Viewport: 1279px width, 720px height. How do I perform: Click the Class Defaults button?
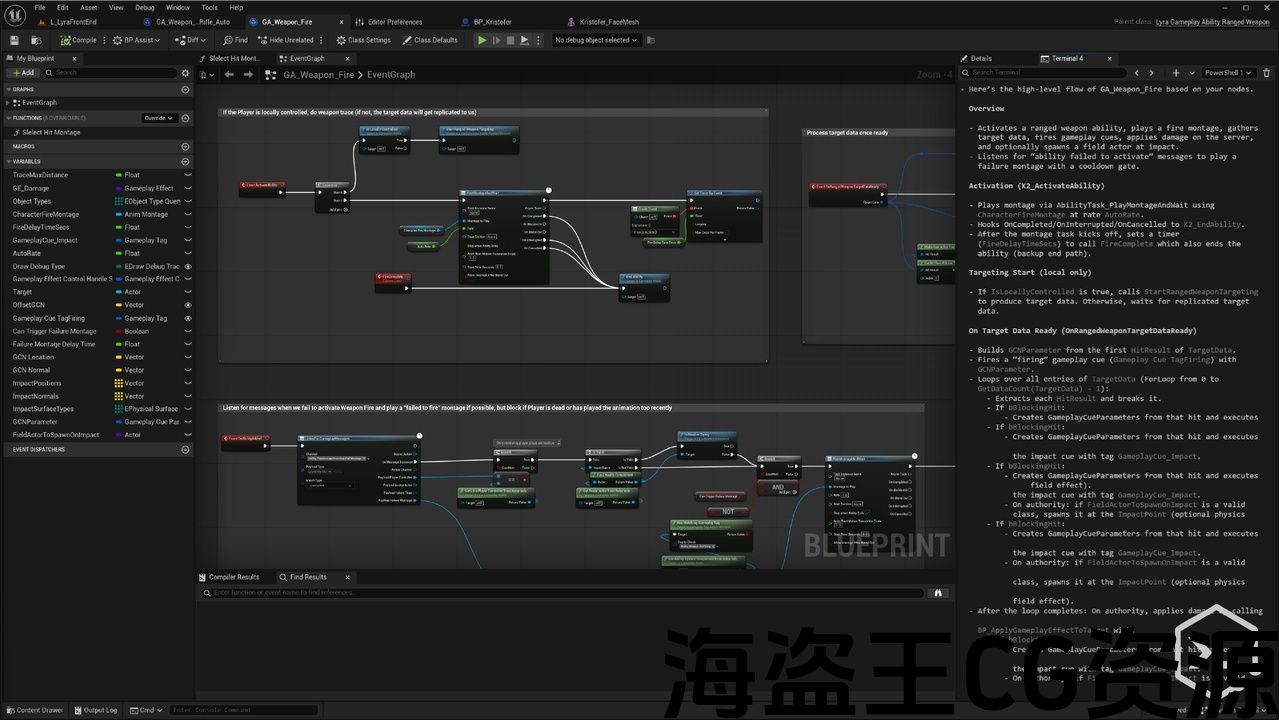[x=430, y=40]
